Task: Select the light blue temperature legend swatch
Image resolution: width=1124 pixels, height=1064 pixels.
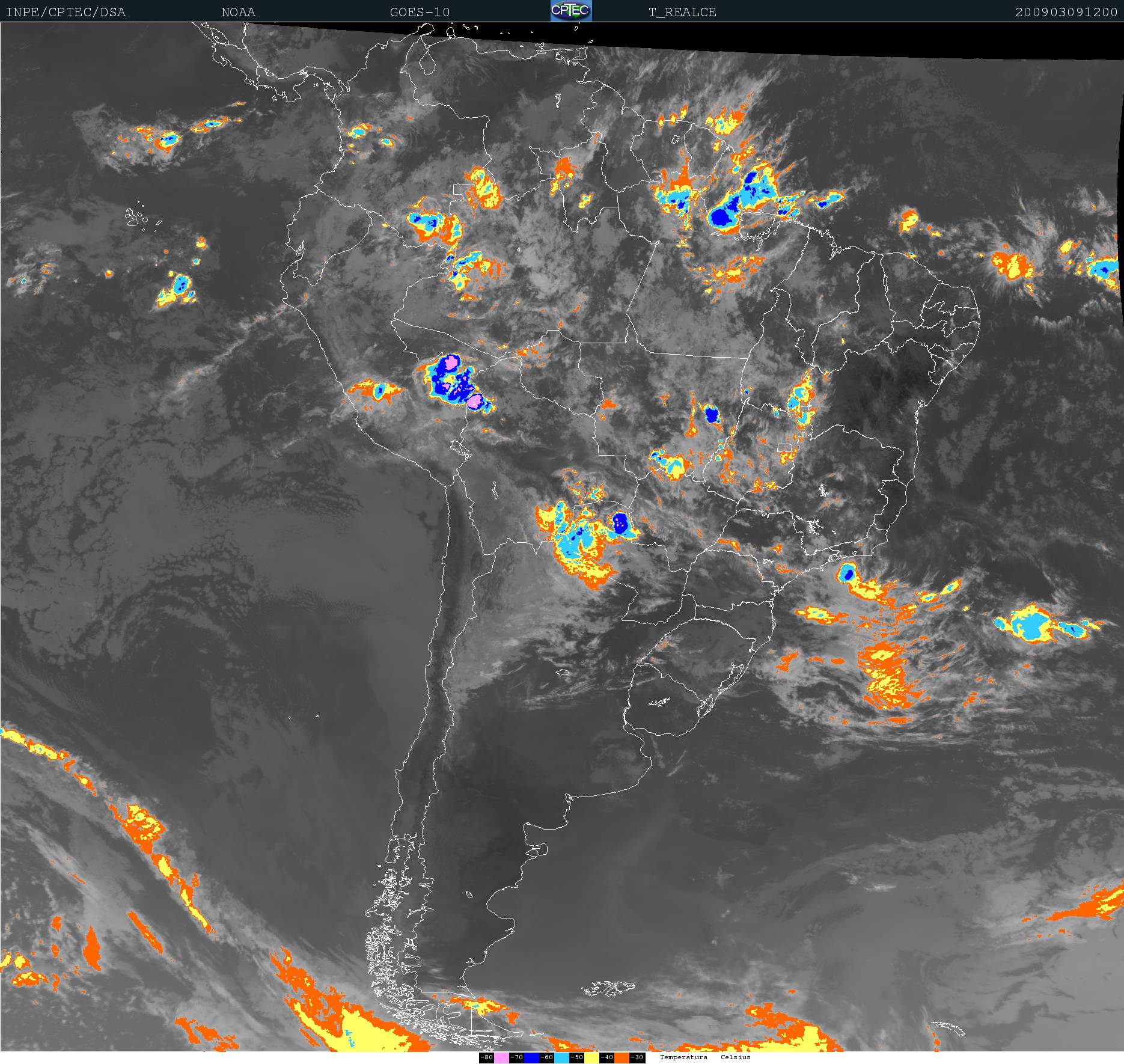Action: (561, 1058)
